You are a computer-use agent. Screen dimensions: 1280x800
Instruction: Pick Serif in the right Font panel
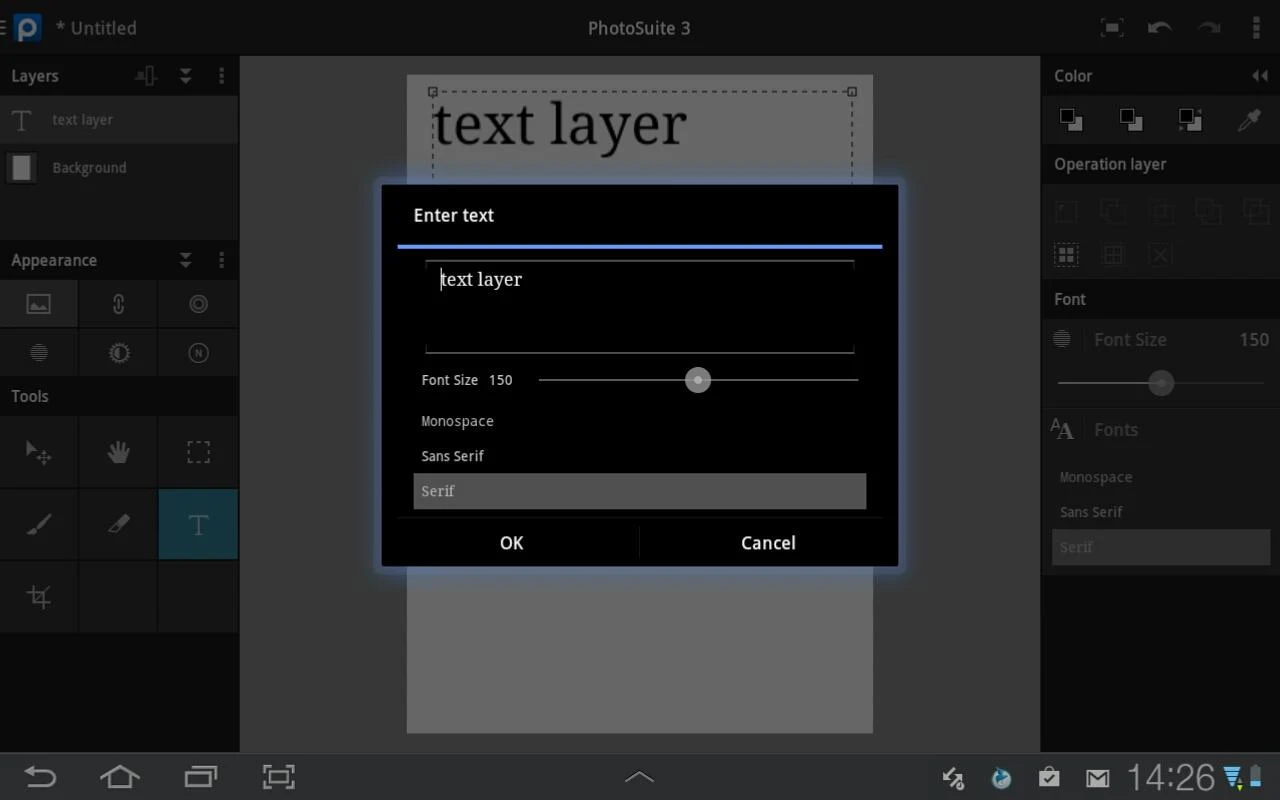pyautogui.click(x=1161, y=547)
